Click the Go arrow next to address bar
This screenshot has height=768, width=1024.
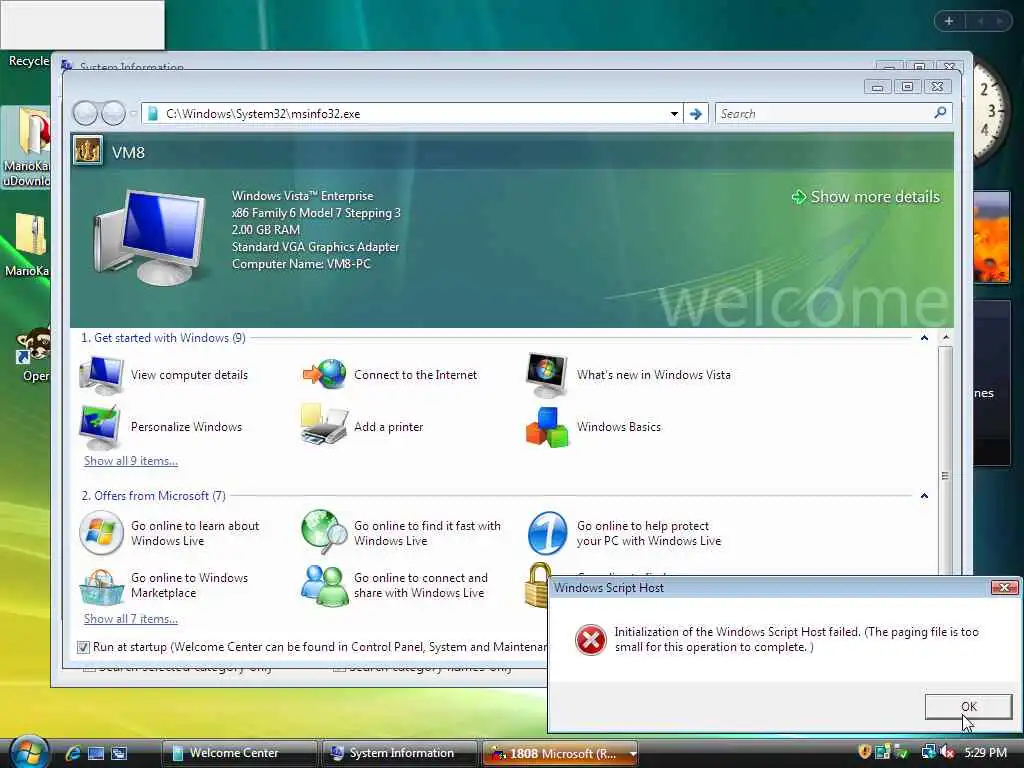click(696, 114)
